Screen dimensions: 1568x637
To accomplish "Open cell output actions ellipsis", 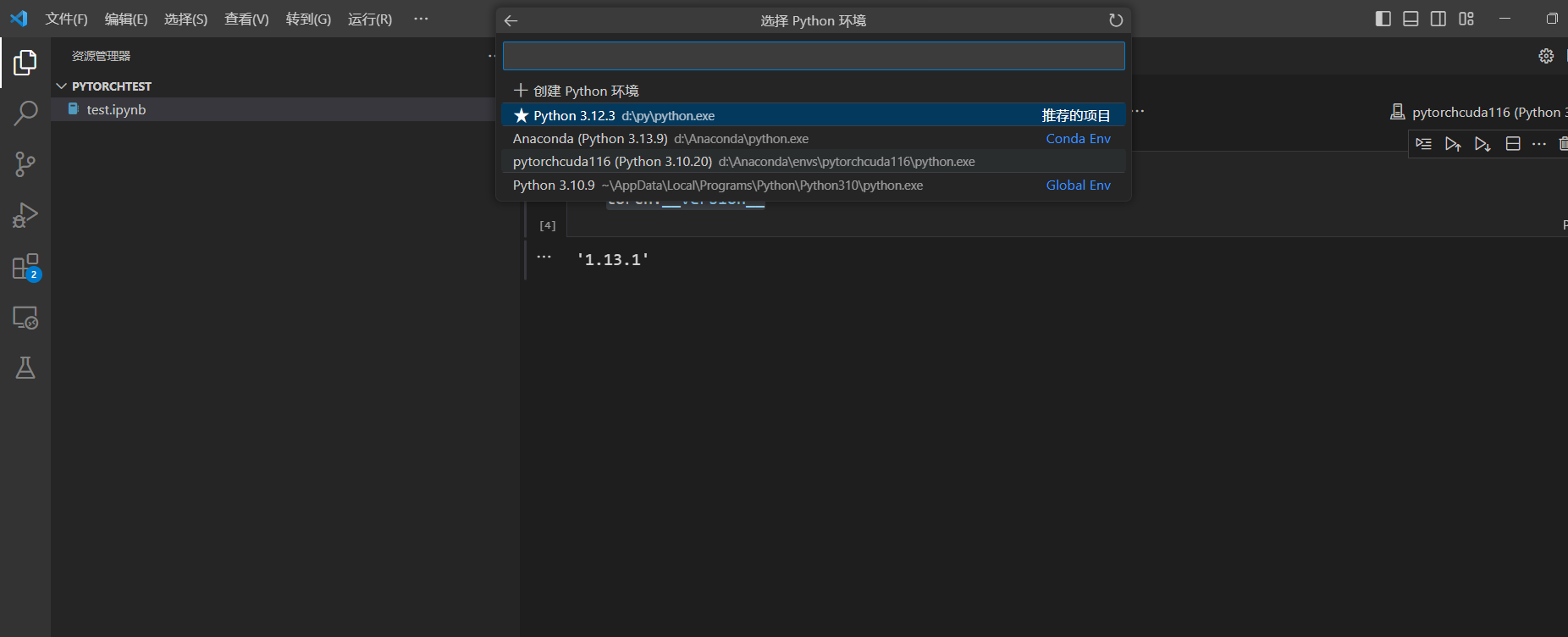I will 544,256.
